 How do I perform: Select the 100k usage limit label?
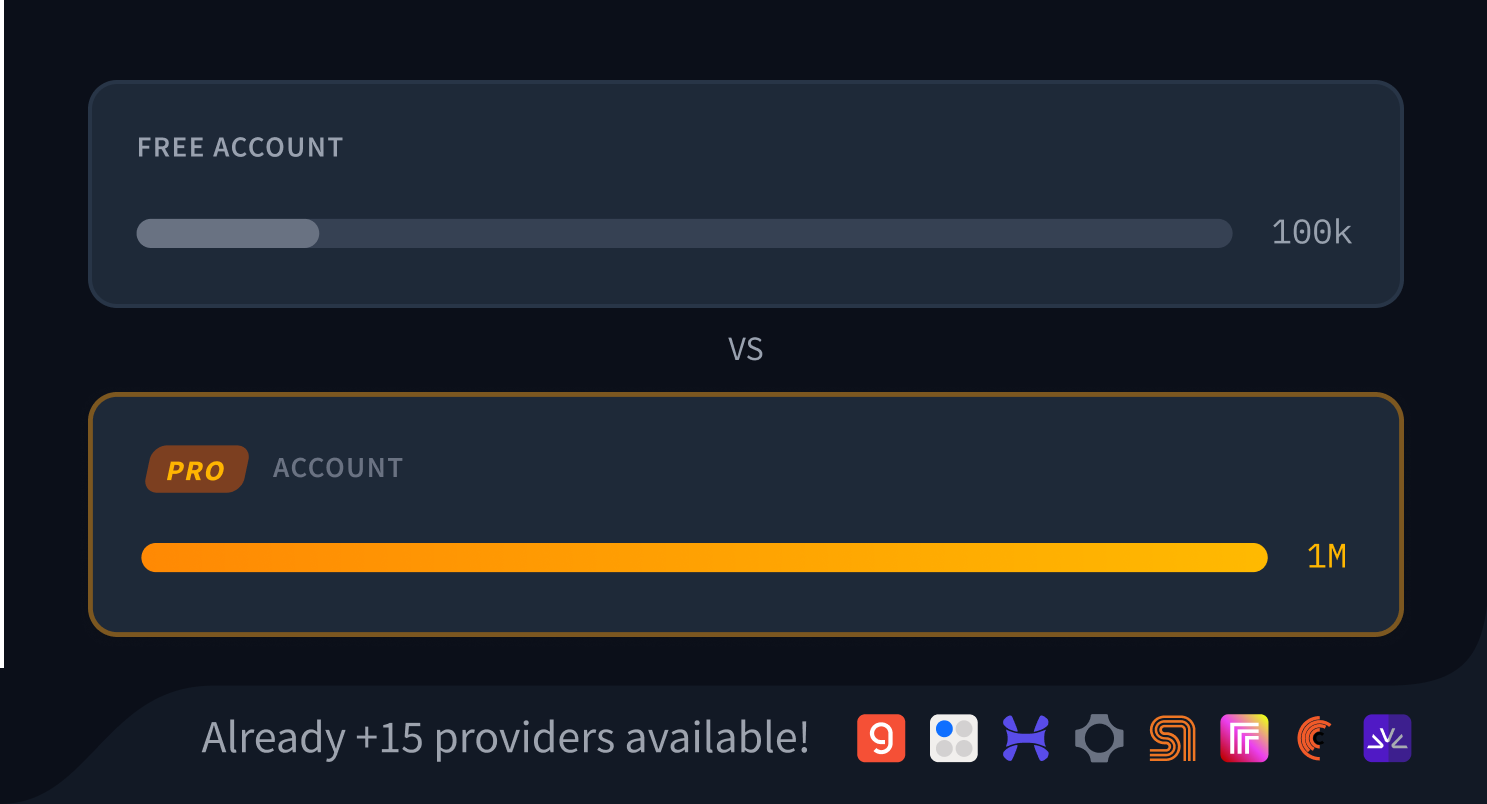pos(1311,232)
